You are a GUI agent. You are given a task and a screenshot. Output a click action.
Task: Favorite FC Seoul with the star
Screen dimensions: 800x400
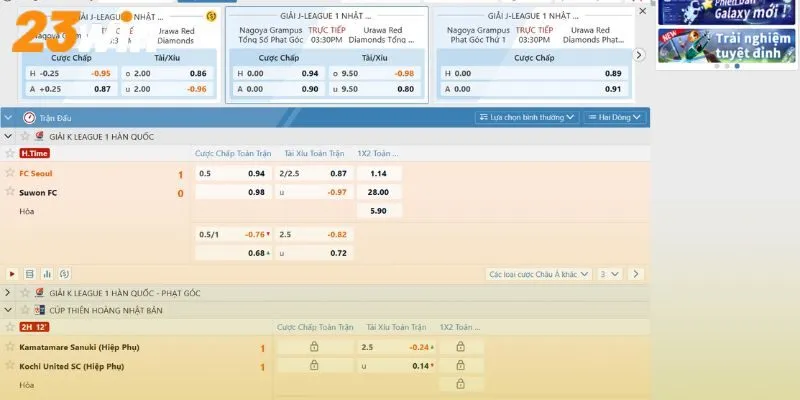[x=11, y=173]
